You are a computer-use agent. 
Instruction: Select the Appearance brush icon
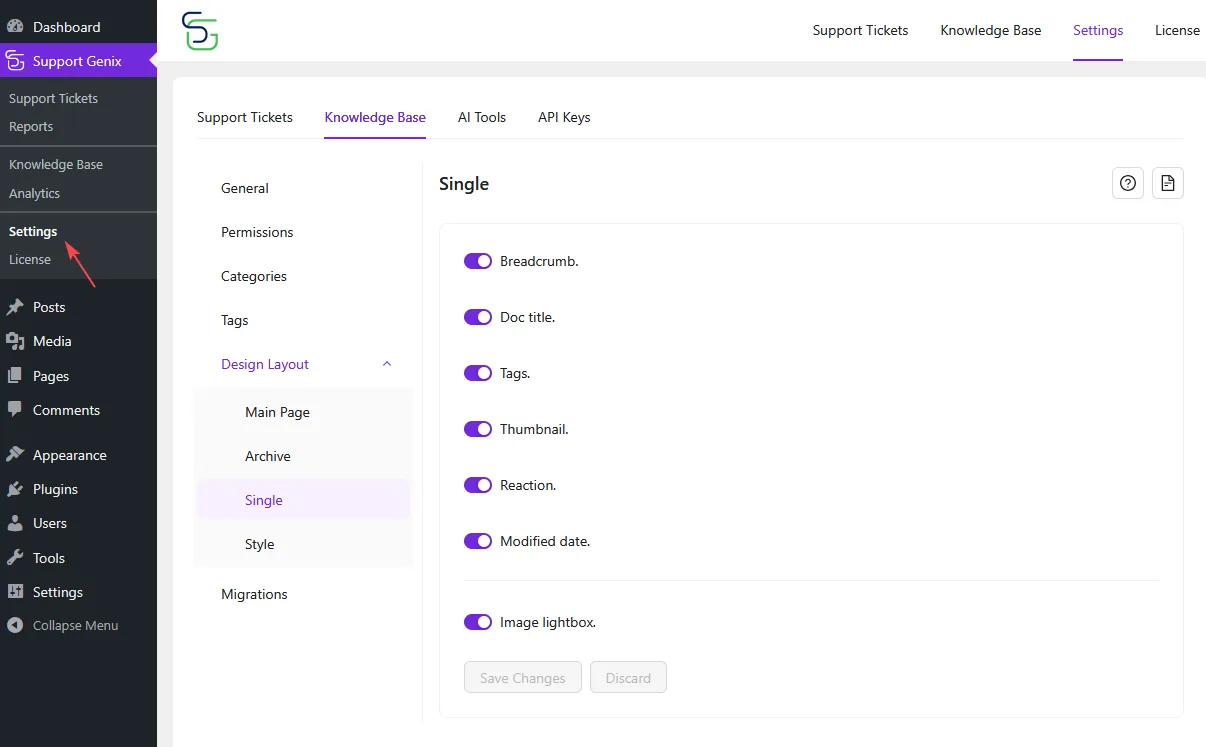click(x=14, y=454)
